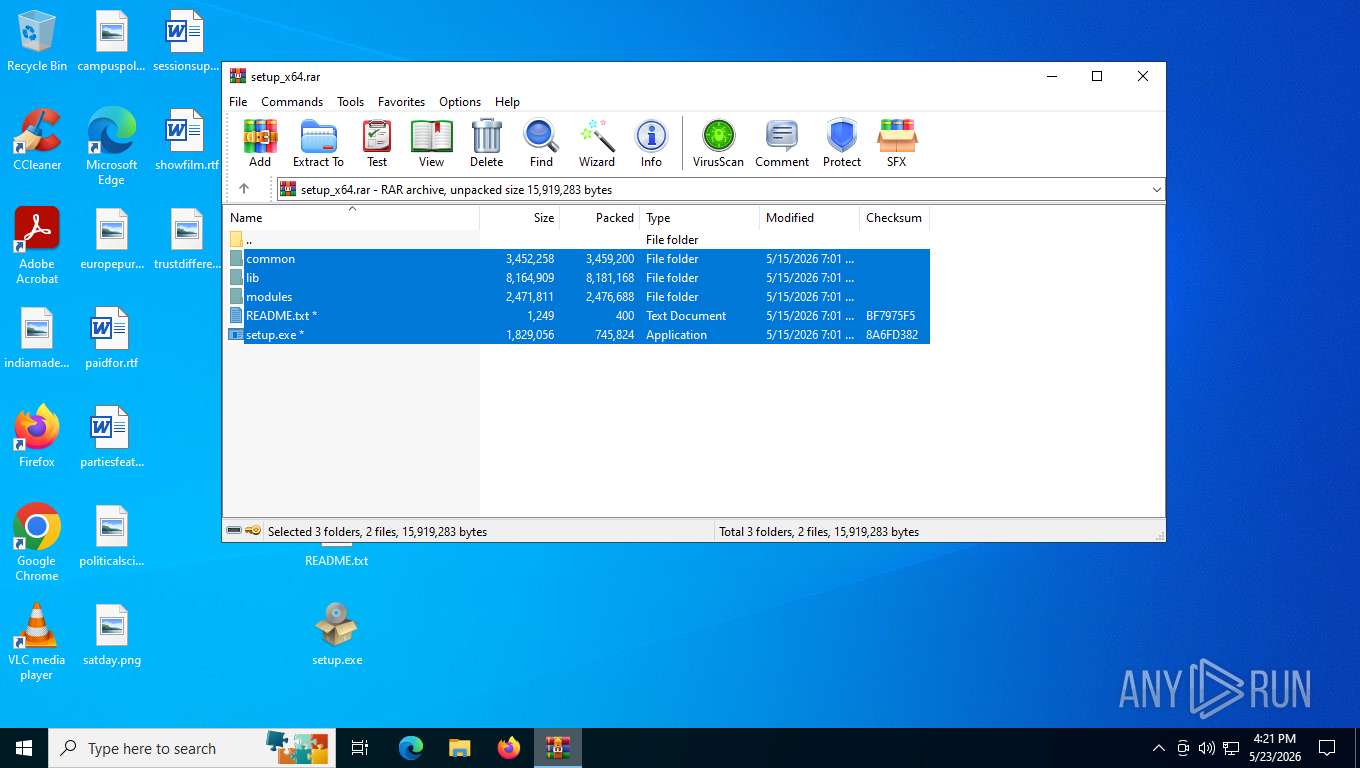Open the Tools menu
This screenshot has width=1360, height=768.
[350, 102]
